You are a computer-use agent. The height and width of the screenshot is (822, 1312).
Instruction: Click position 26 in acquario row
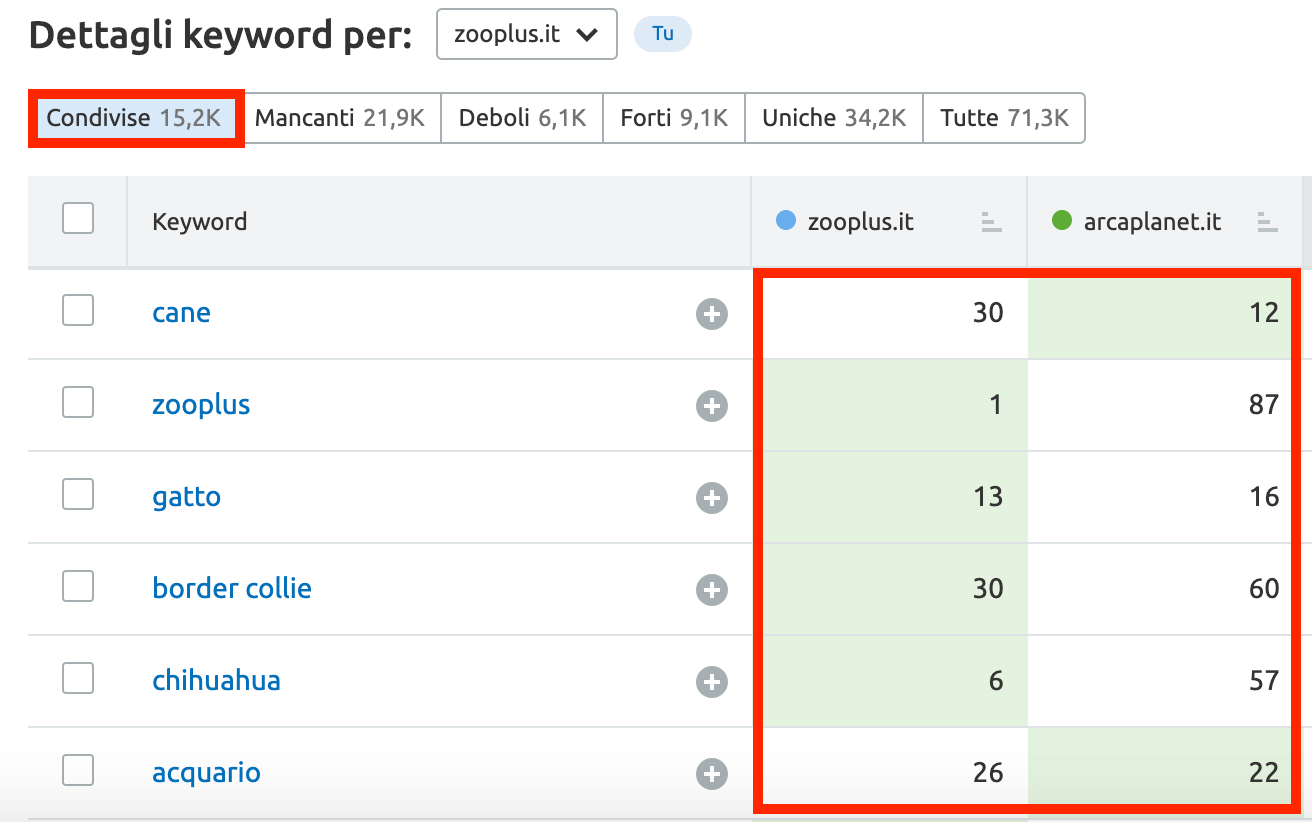point(988,773)
